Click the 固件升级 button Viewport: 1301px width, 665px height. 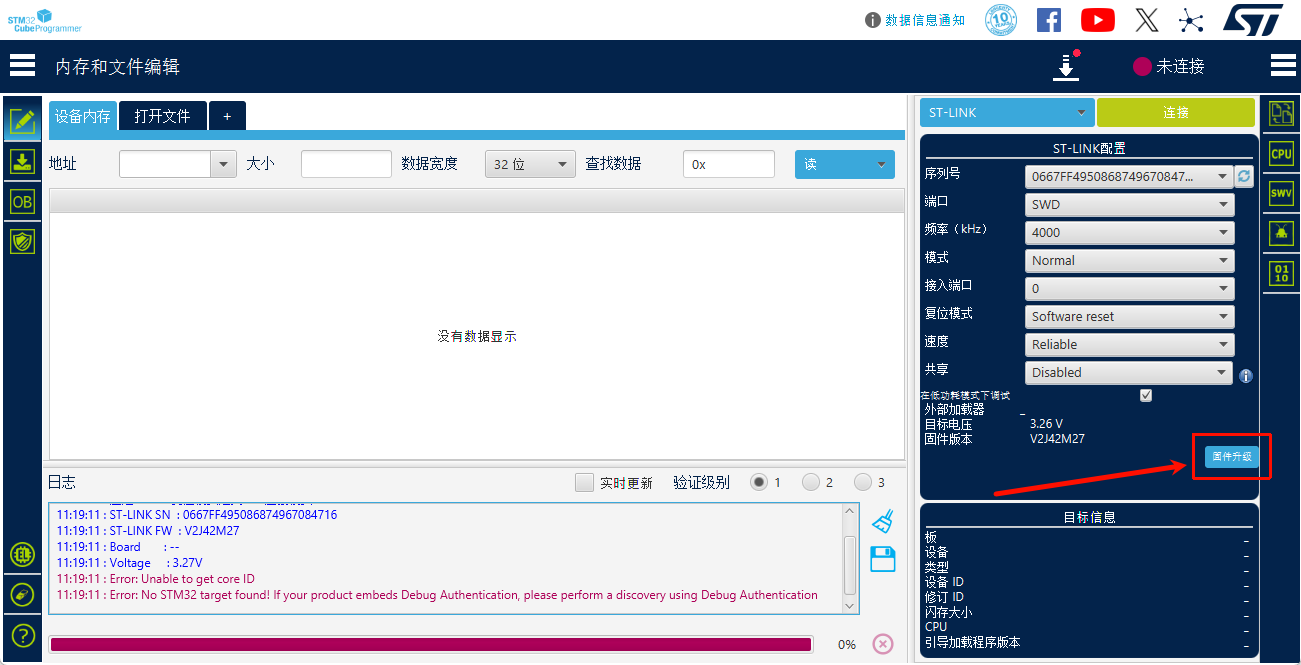tap(1231, 456)
